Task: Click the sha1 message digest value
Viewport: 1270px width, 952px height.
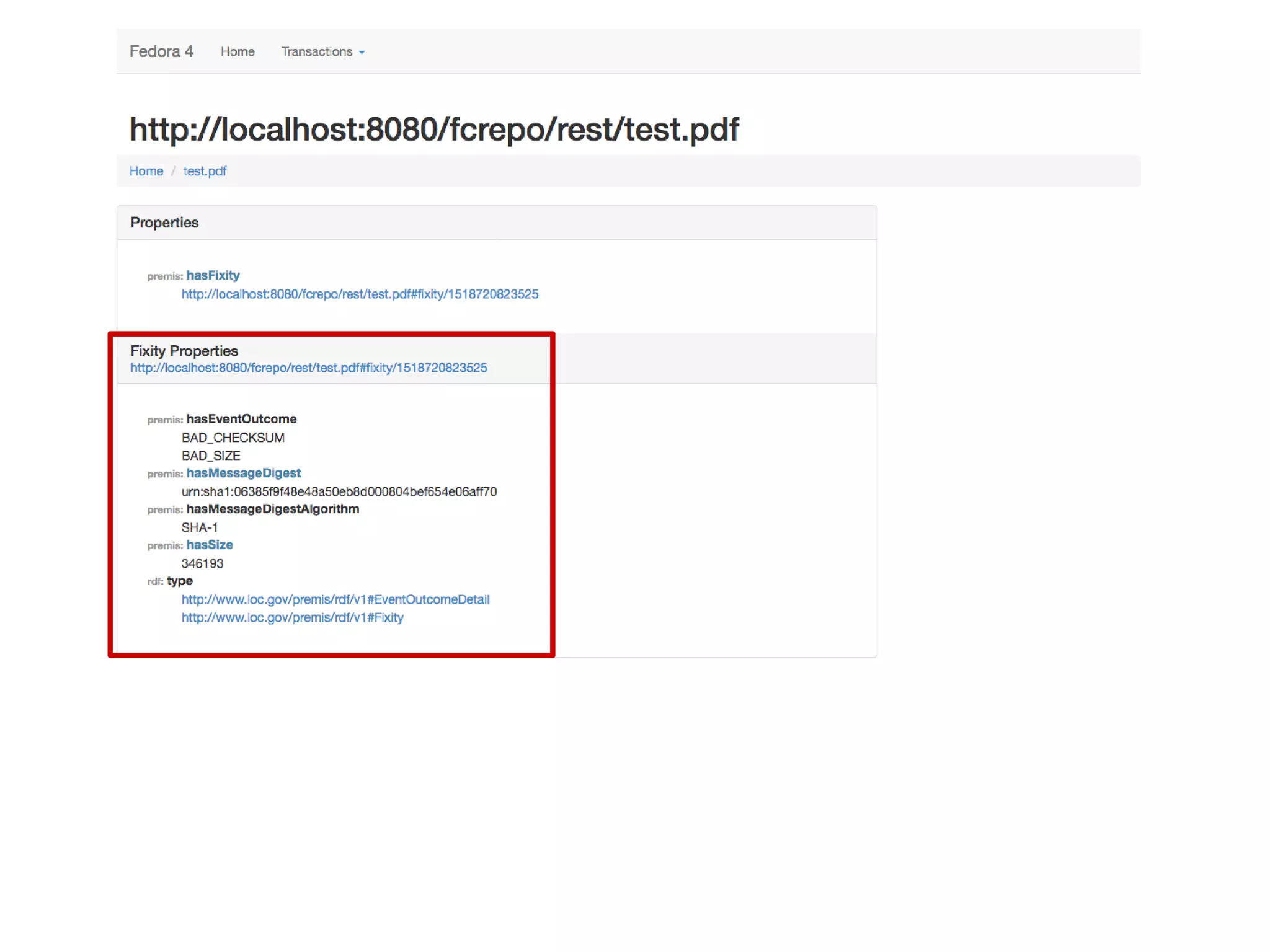Action: pos(339,491)
